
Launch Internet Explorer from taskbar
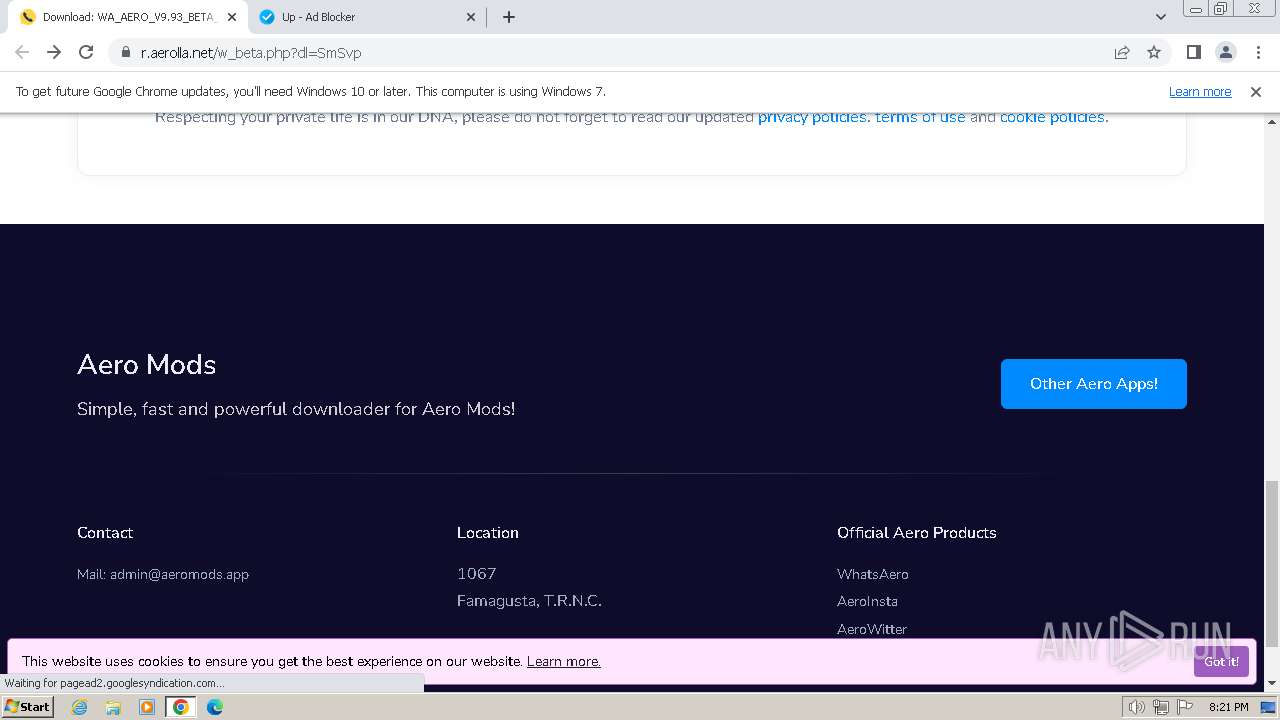click(x=80, y=707)
